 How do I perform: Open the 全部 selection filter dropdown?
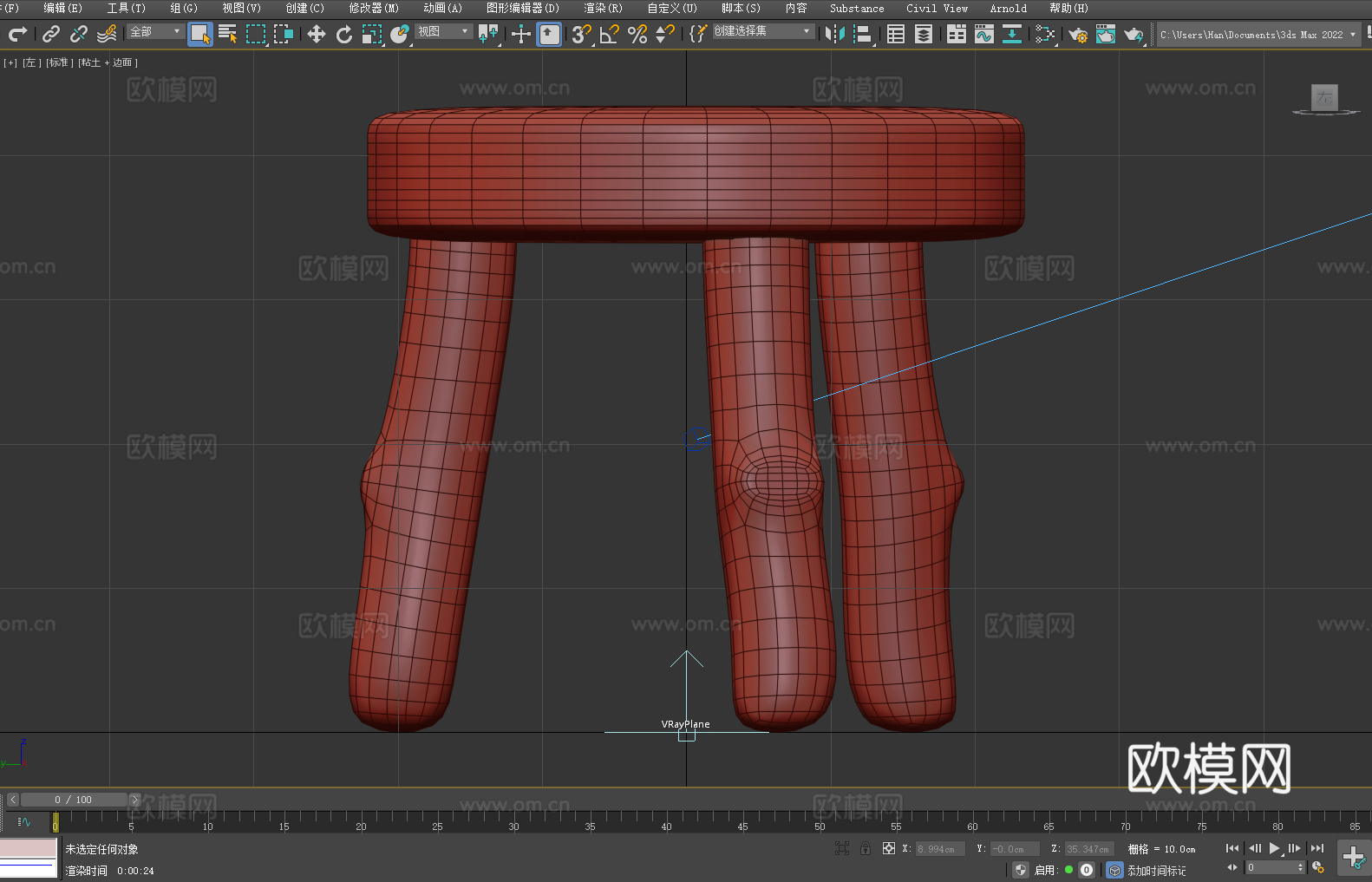tap(155, 31)
